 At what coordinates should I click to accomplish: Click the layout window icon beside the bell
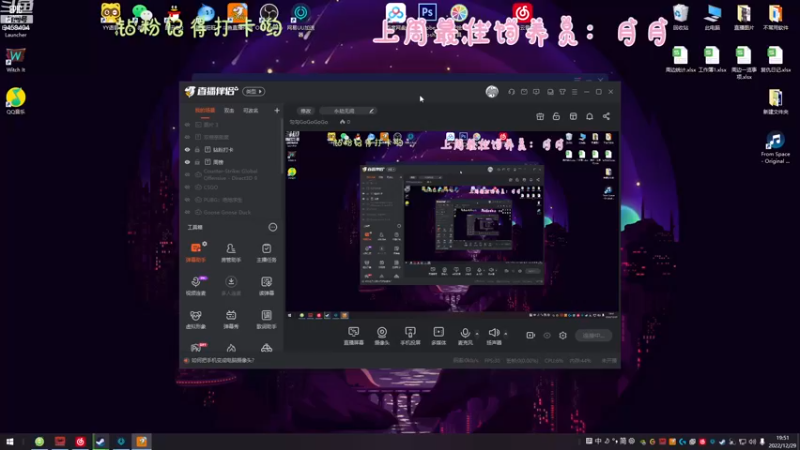pyautogui.click(x=573, y=116)
